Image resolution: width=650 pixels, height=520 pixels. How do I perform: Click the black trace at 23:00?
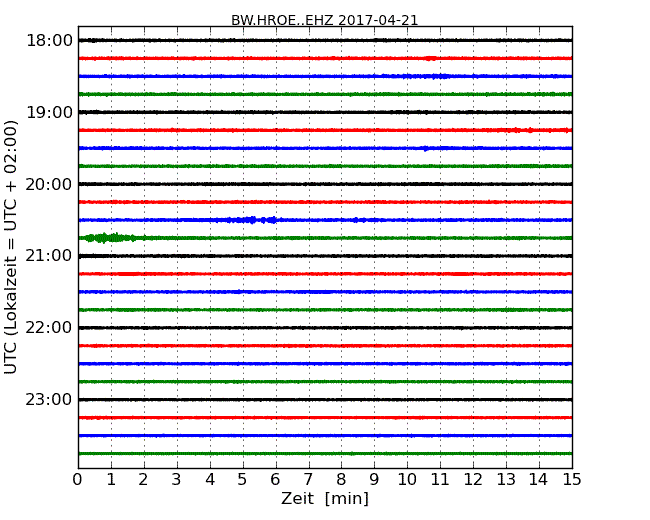(x=325, y=400)
